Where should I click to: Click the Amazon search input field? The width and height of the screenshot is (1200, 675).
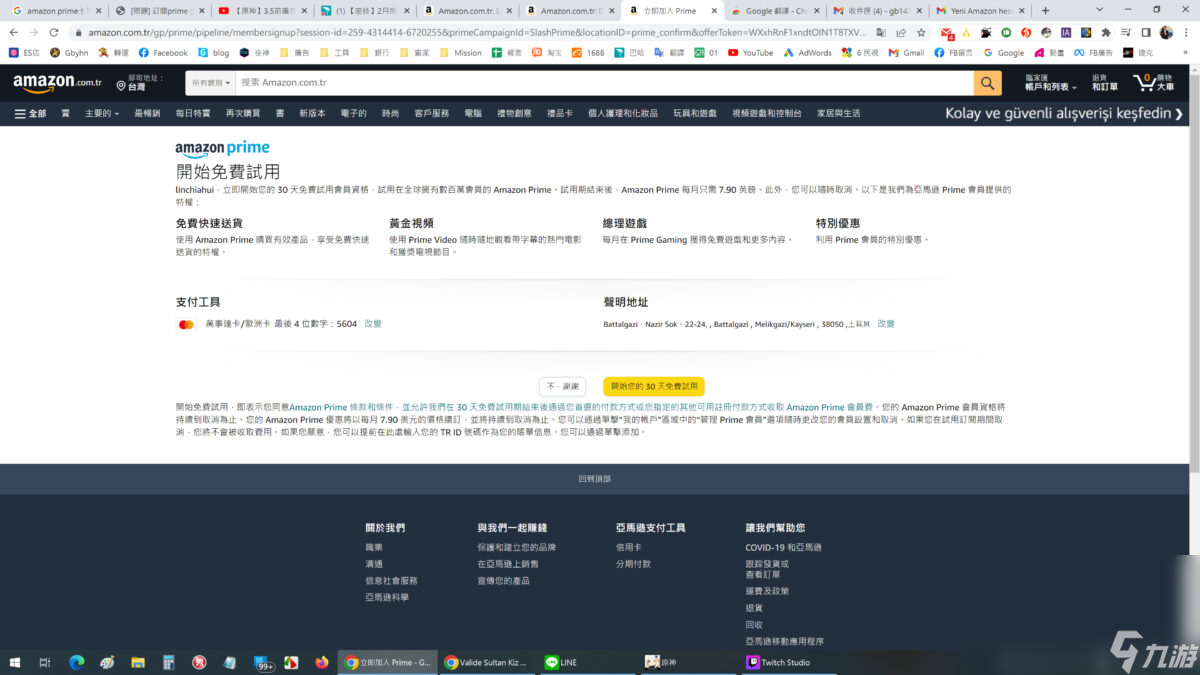coord(605,83)
